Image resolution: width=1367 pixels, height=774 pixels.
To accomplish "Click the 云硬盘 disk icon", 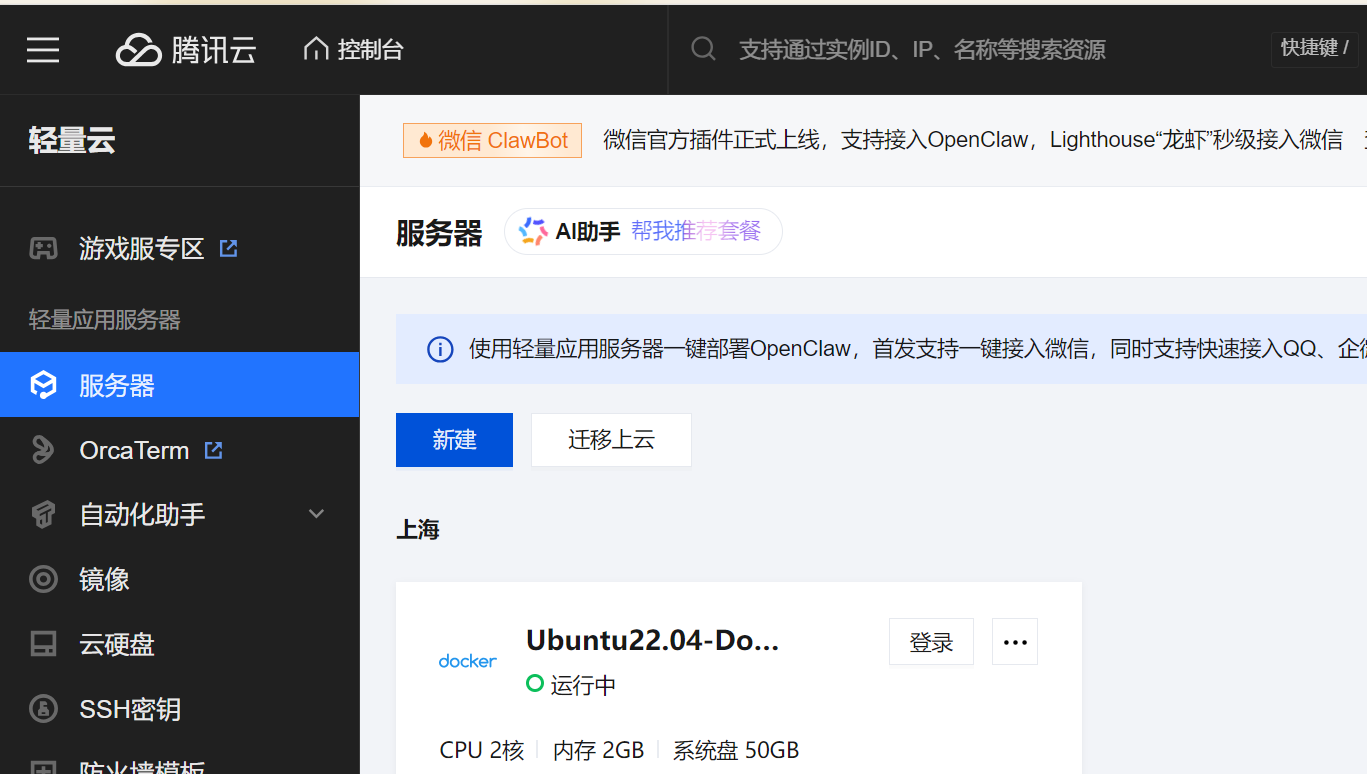I will coord(43,644).
